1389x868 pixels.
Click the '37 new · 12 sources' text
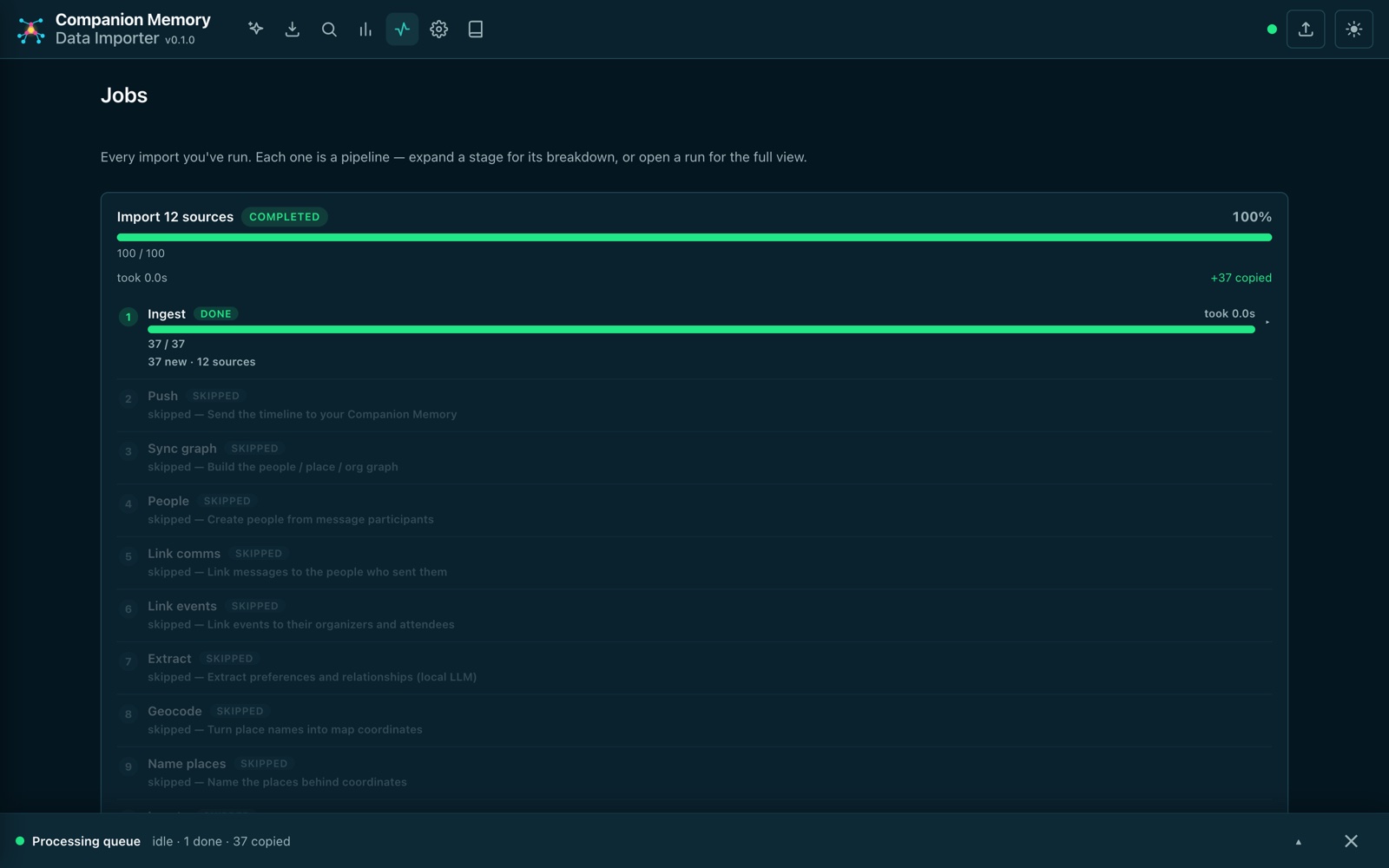click(x=201, y=362)
